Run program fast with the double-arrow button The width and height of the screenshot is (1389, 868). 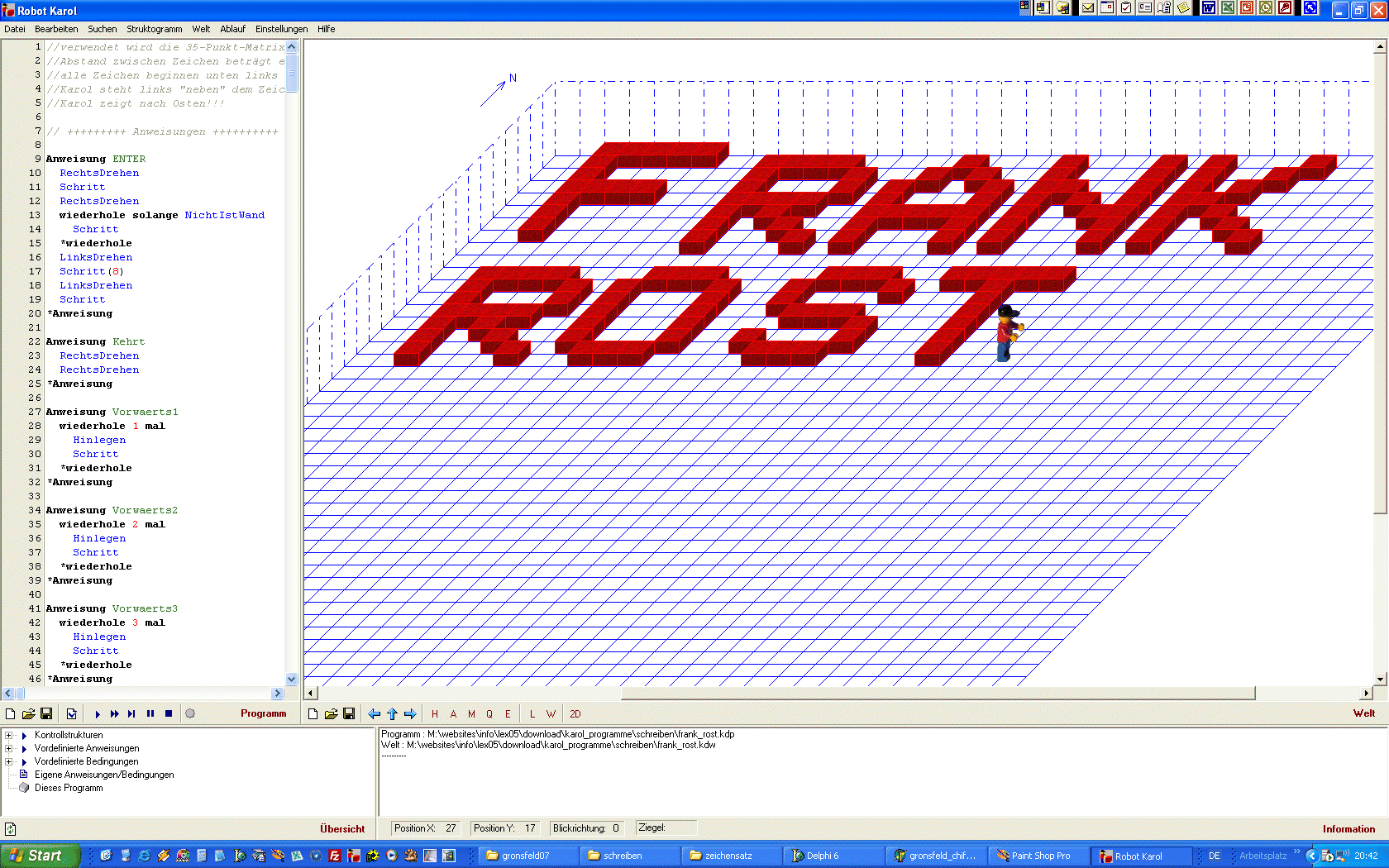click(115, 713)
